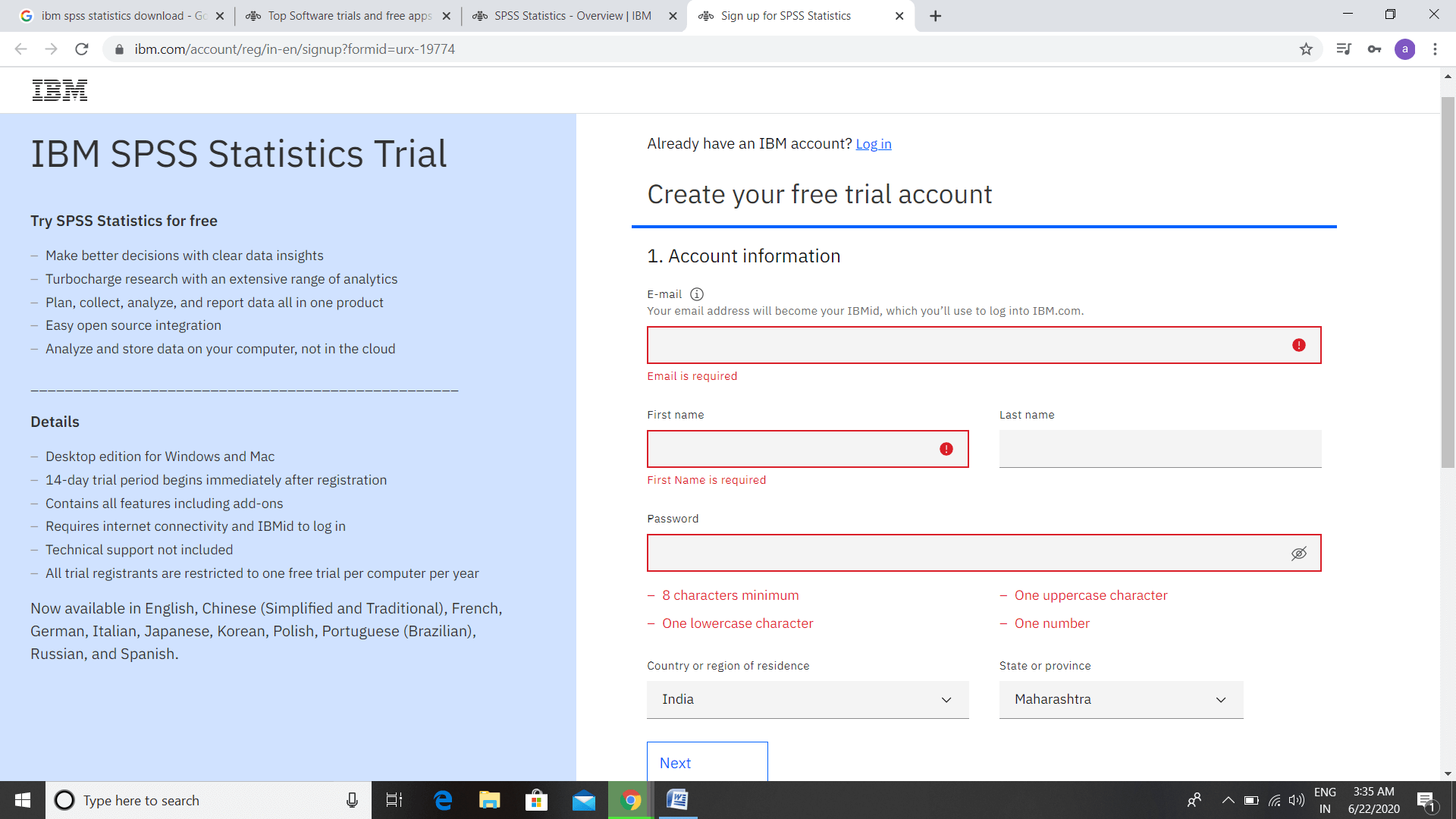Screen dimensions: 1456x819
Task: Click the Email input field
Action: point(984,344)
